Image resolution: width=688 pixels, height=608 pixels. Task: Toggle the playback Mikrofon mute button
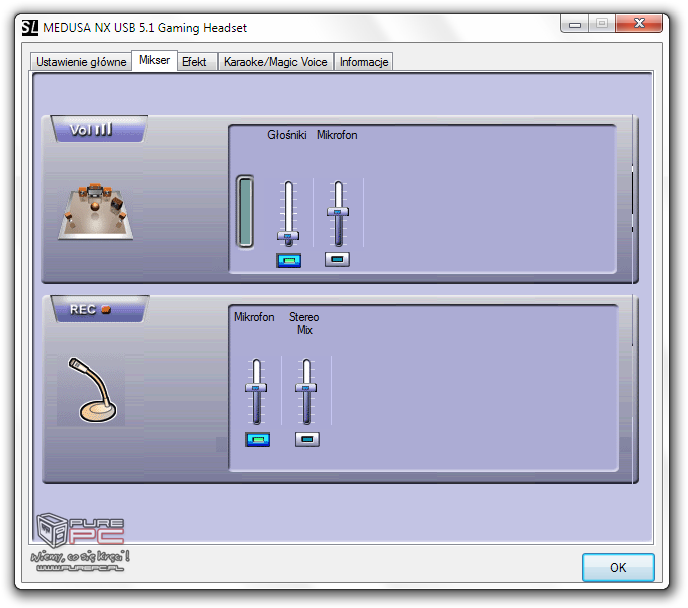tap(337, 259)
